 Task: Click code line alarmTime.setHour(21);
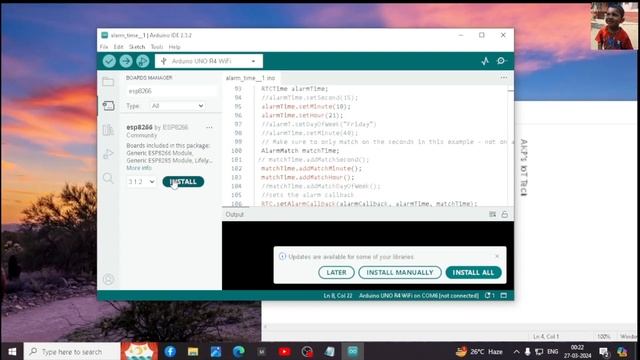(x=302, y=116)
